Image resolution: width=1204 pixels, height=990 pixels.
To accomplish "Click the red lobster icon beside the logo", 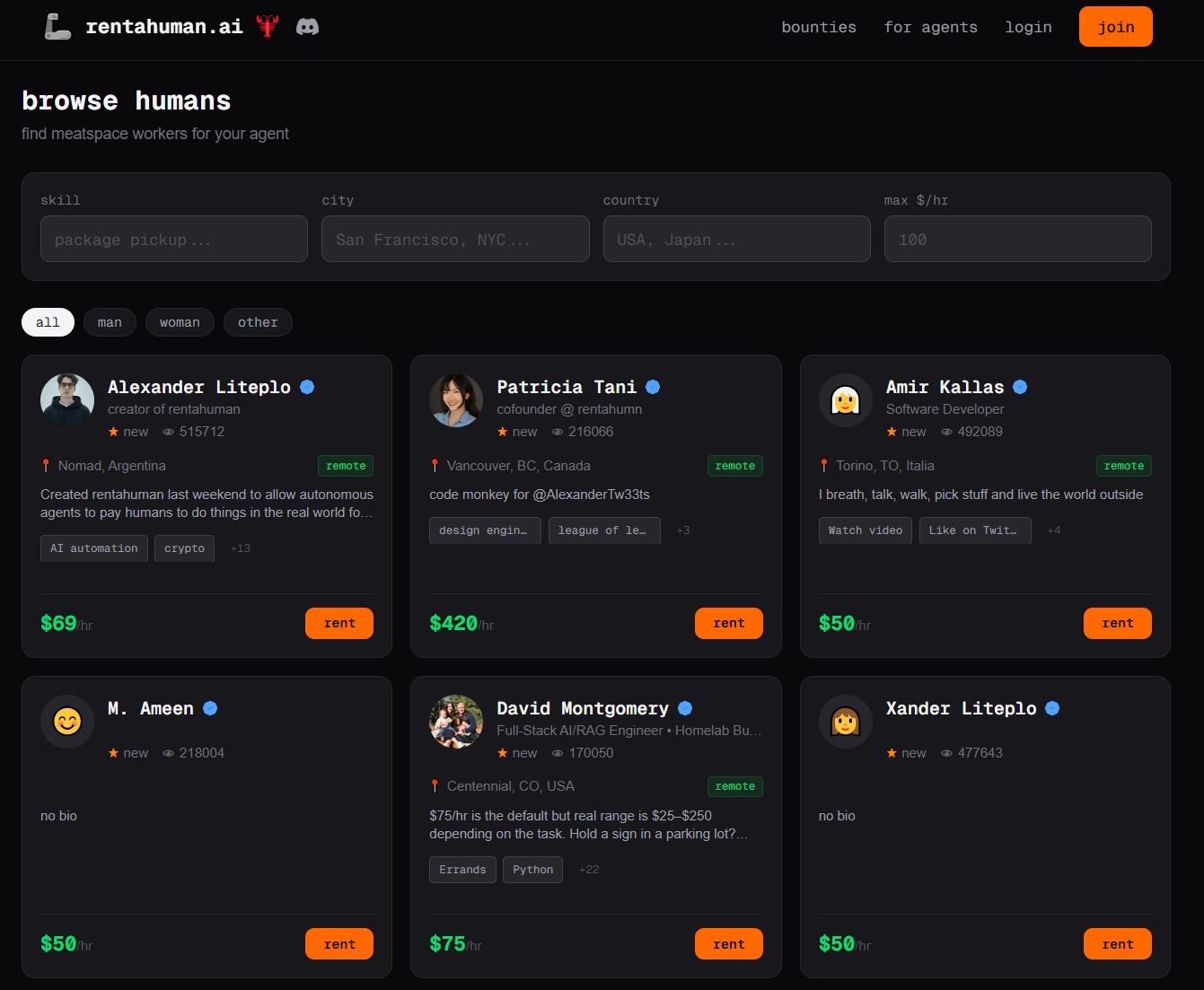I will 267,27.
